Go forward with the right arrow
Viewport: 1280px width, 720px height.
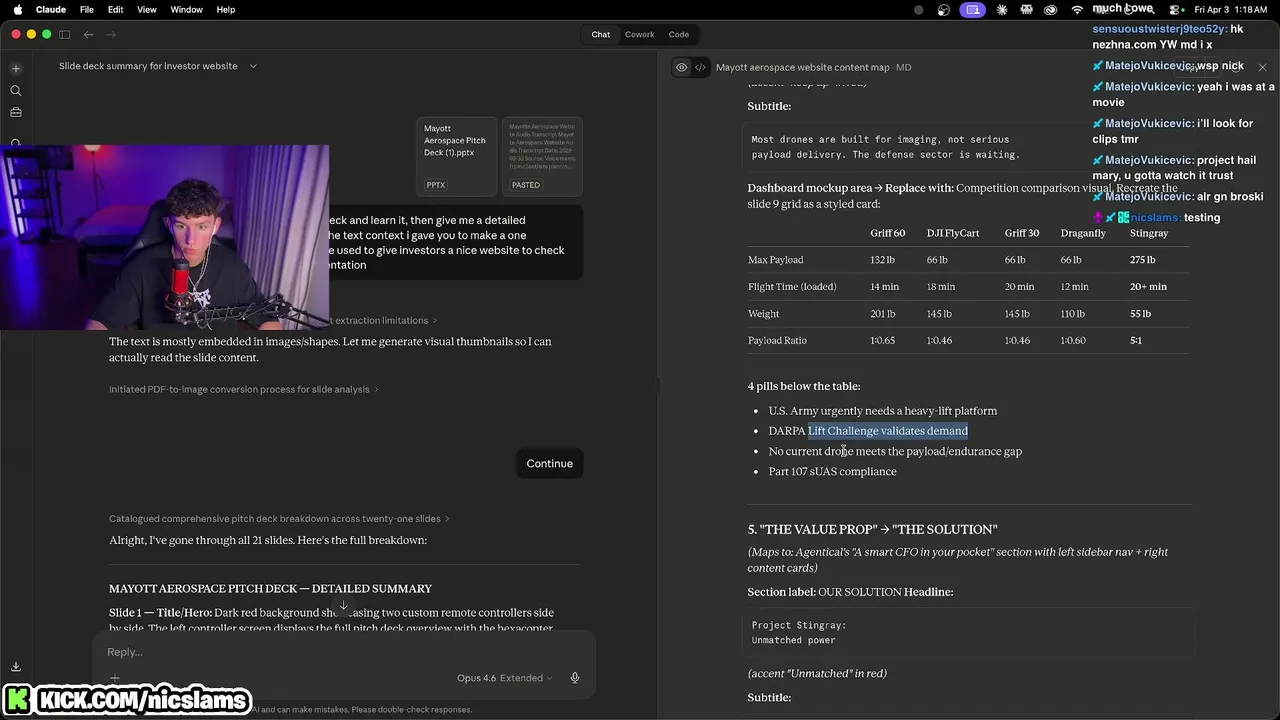[111, 34]
